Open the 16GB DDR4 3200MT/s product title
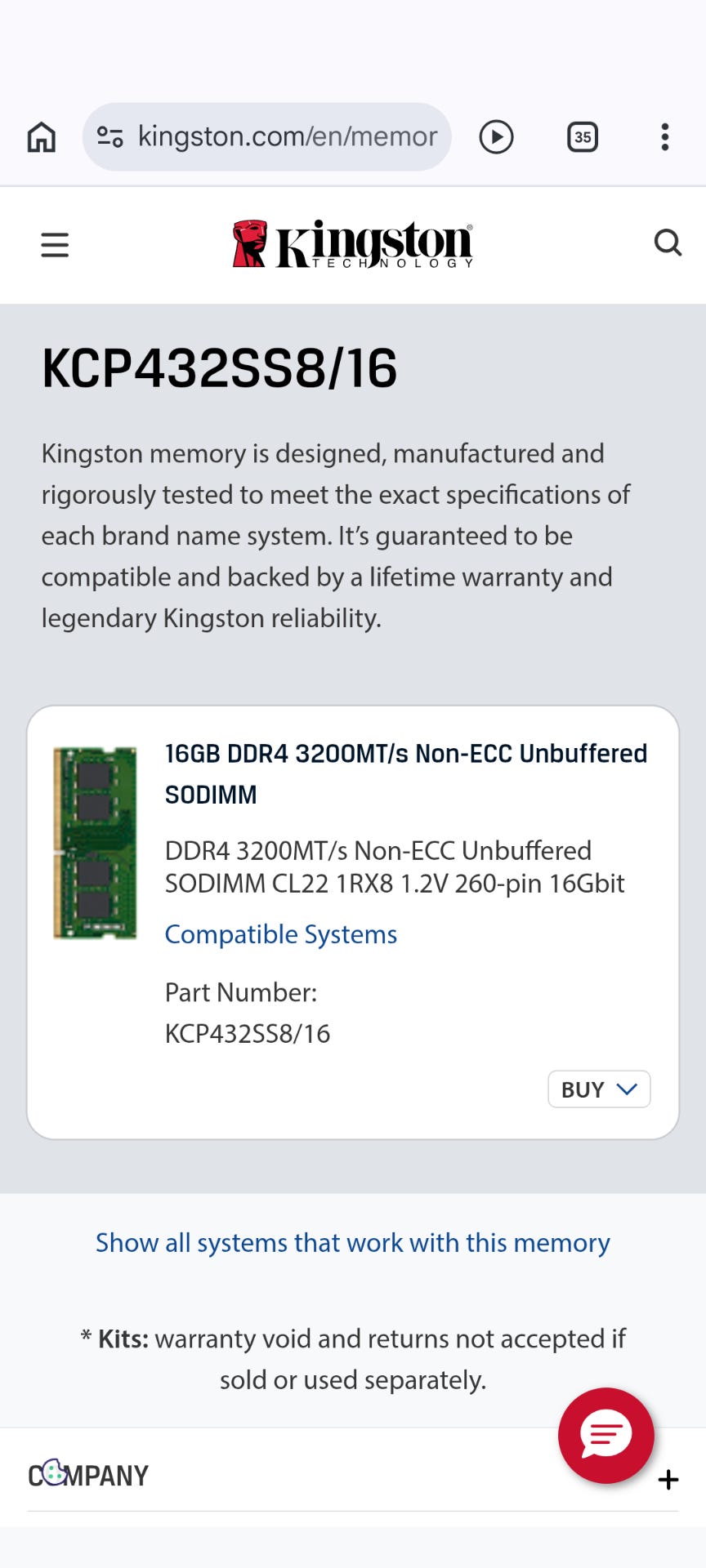Image resolution: width=706 pixels, height=1568 pixels. (x=405, y=773)
